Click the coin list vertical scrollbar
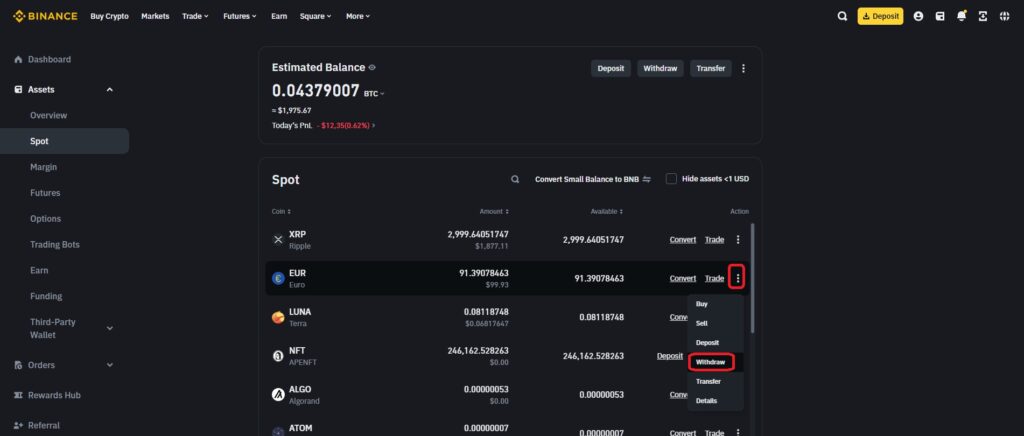This screenshot has width=1024, height=436. coord(752,277)
